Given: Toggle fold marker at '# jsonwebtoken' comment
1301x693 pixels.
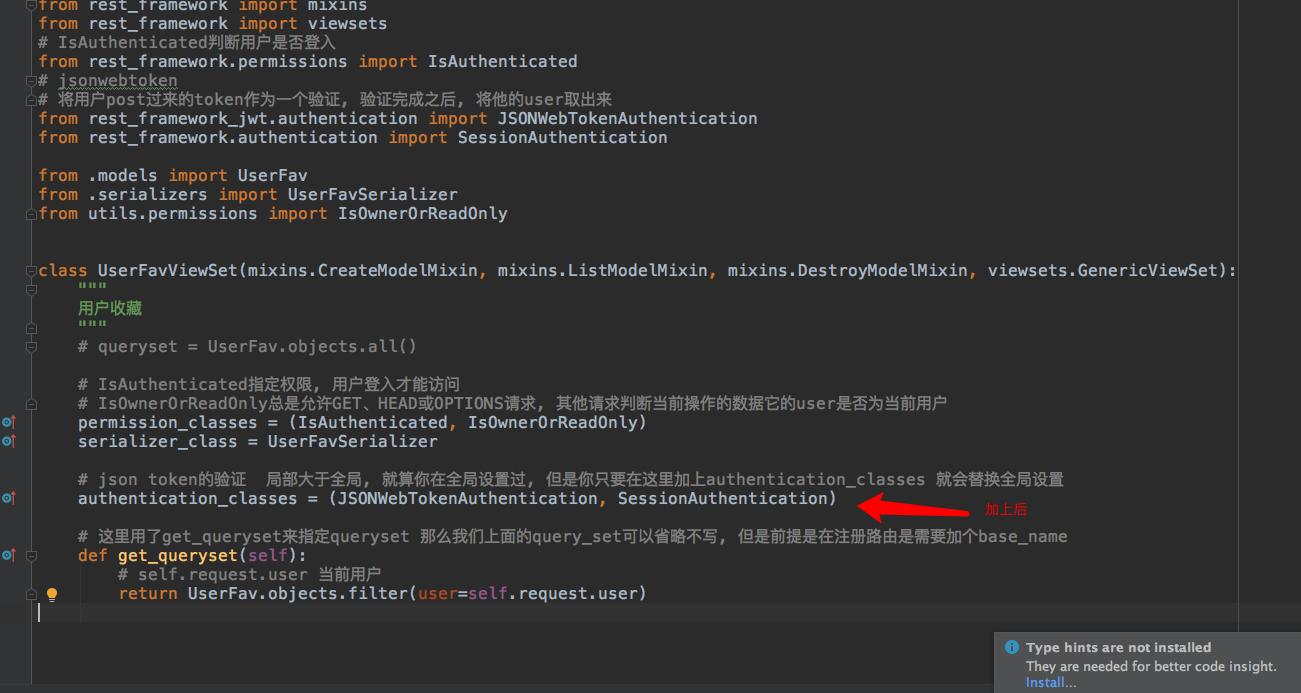Looking at the screenshot, I should pos(32,80).
